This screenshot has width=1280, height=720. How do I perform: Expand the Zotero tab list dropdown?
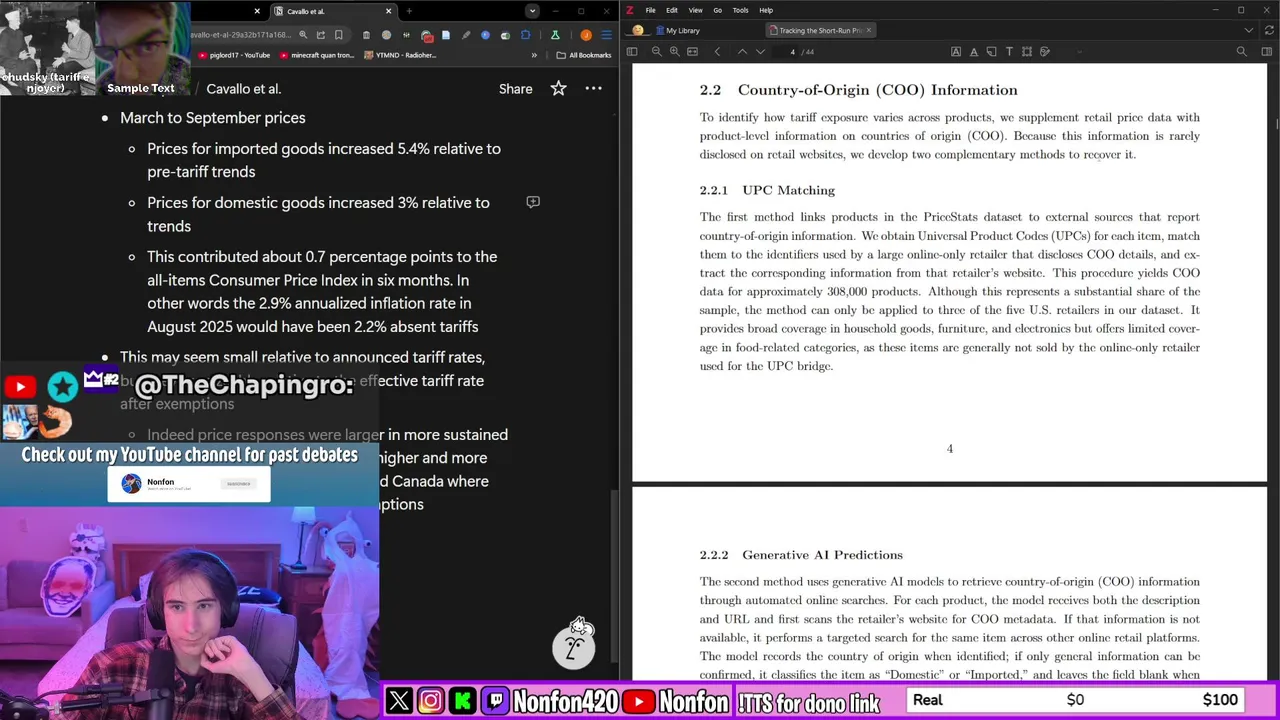(x=1249, y=30)
